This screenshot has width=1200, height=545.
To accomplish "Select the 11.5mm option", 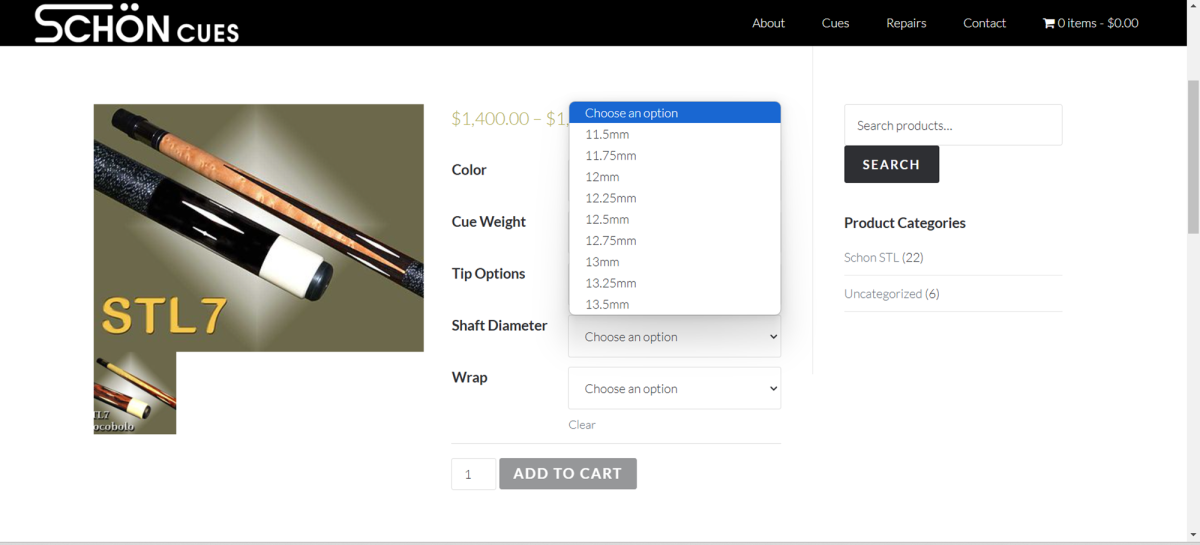I will click(607, 134).
